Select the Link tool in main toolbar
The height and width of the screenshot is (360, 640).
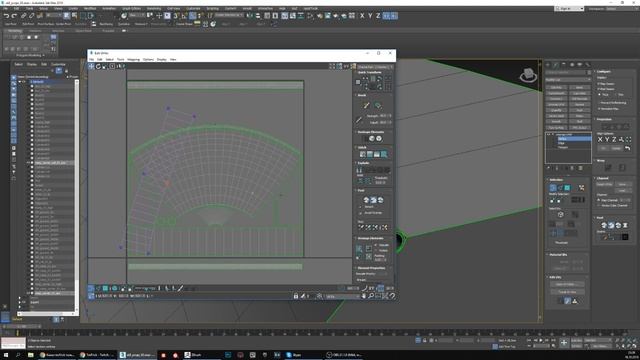24,16
